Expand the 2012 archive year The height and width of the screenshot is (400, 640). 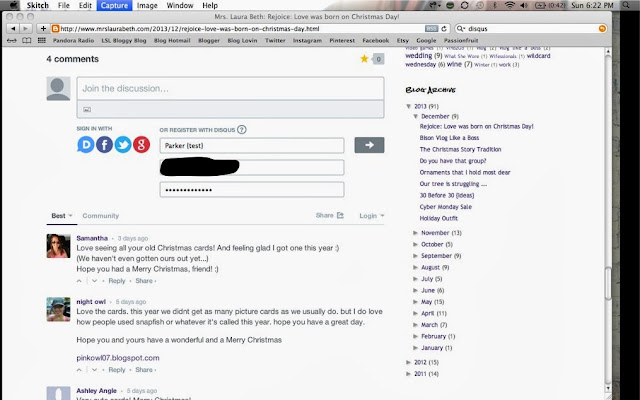409,362
